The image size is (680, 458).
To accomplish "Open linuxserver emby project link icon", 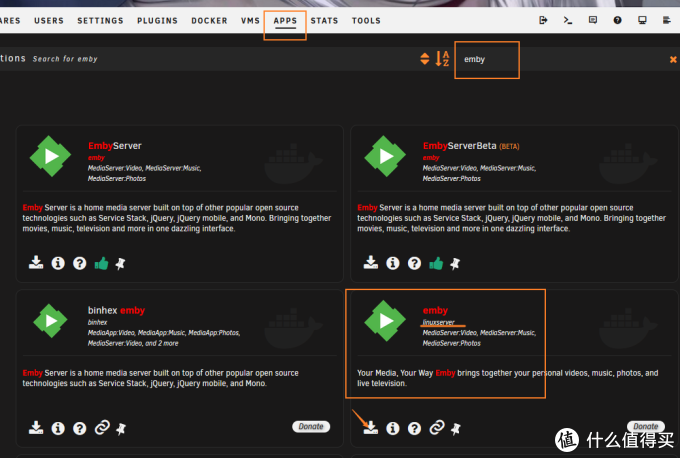I will pos(437,428).
